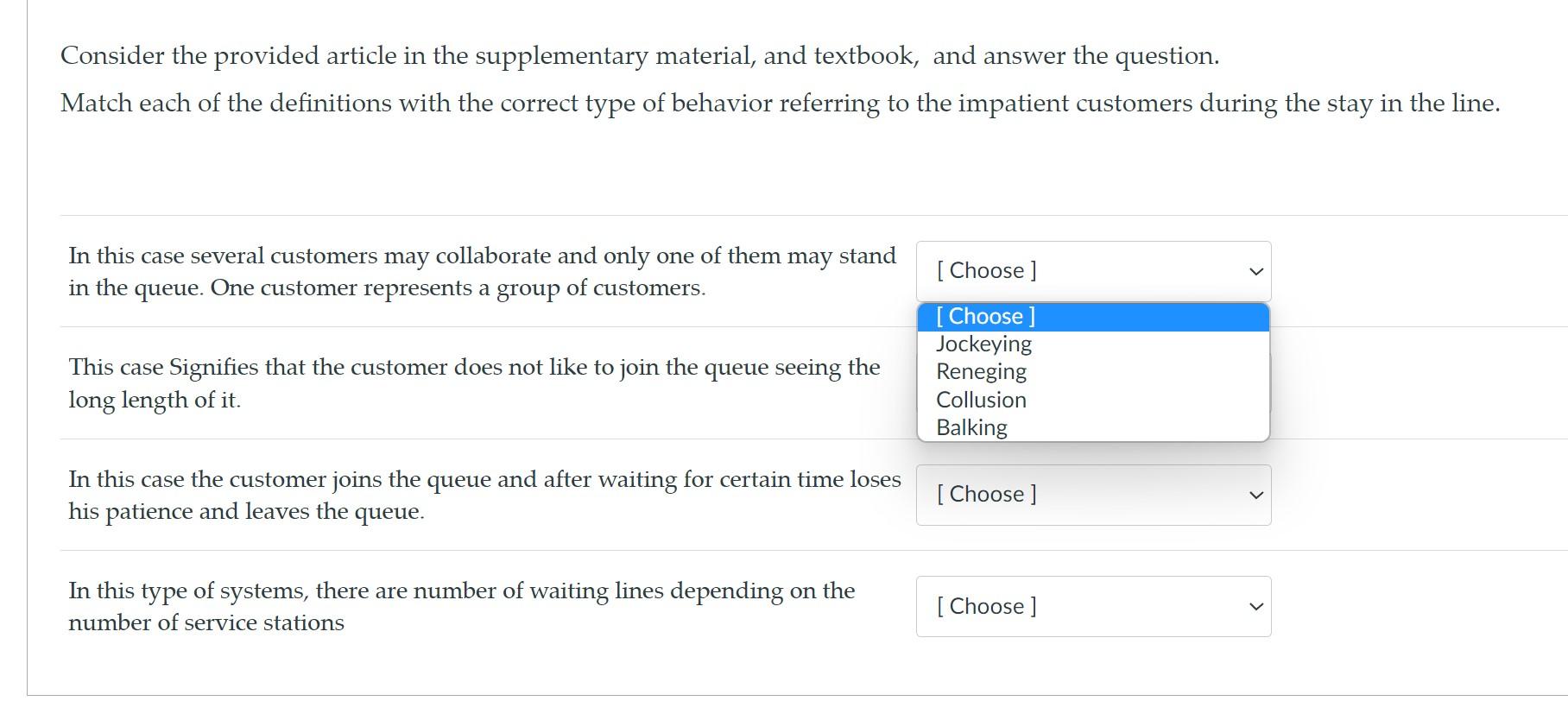This screenshot has width=1568, height=720.
Task: Select the Reneging list entry
Action: (x=981, y=371)
